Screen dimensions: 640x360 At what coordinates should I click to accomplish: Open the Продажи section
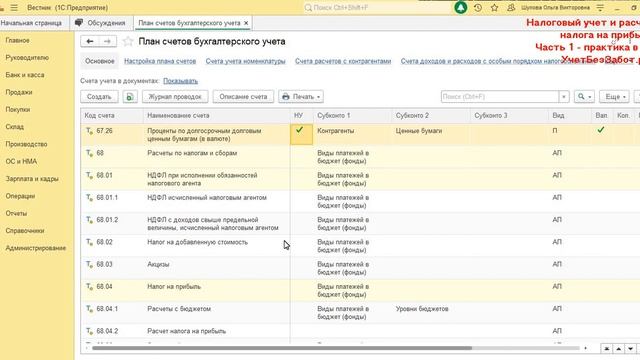(x=19, y=92)
